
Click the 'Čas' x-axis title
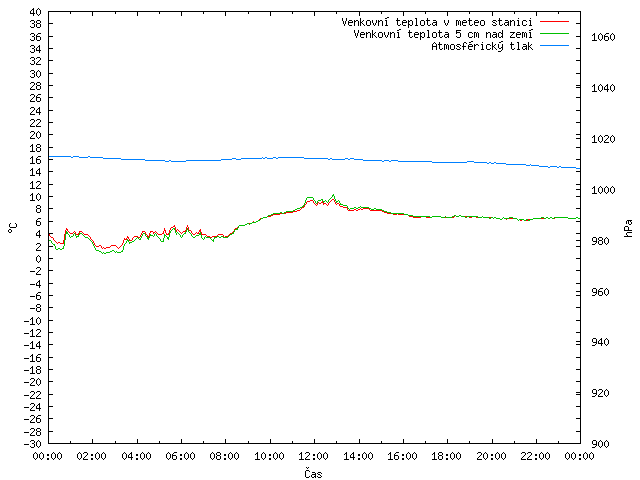click(313, 473)
